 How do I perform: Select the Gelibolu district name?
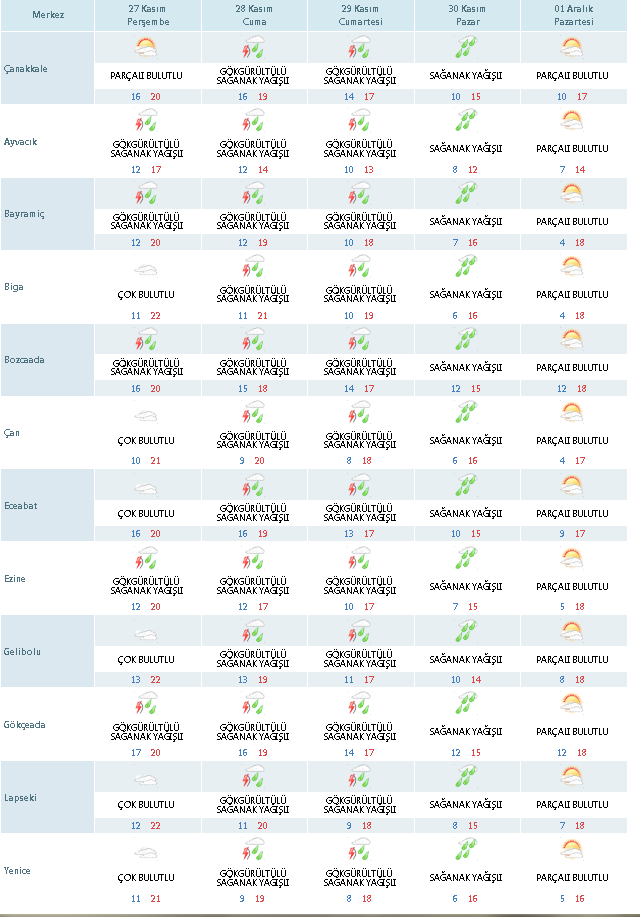pos(23,651)
